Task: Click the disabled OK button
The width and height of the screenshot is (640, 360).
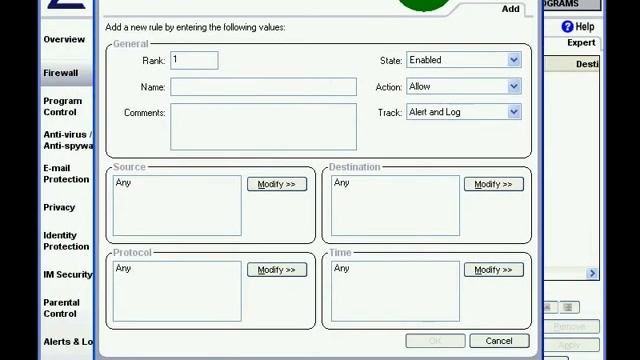Action: 435,341
